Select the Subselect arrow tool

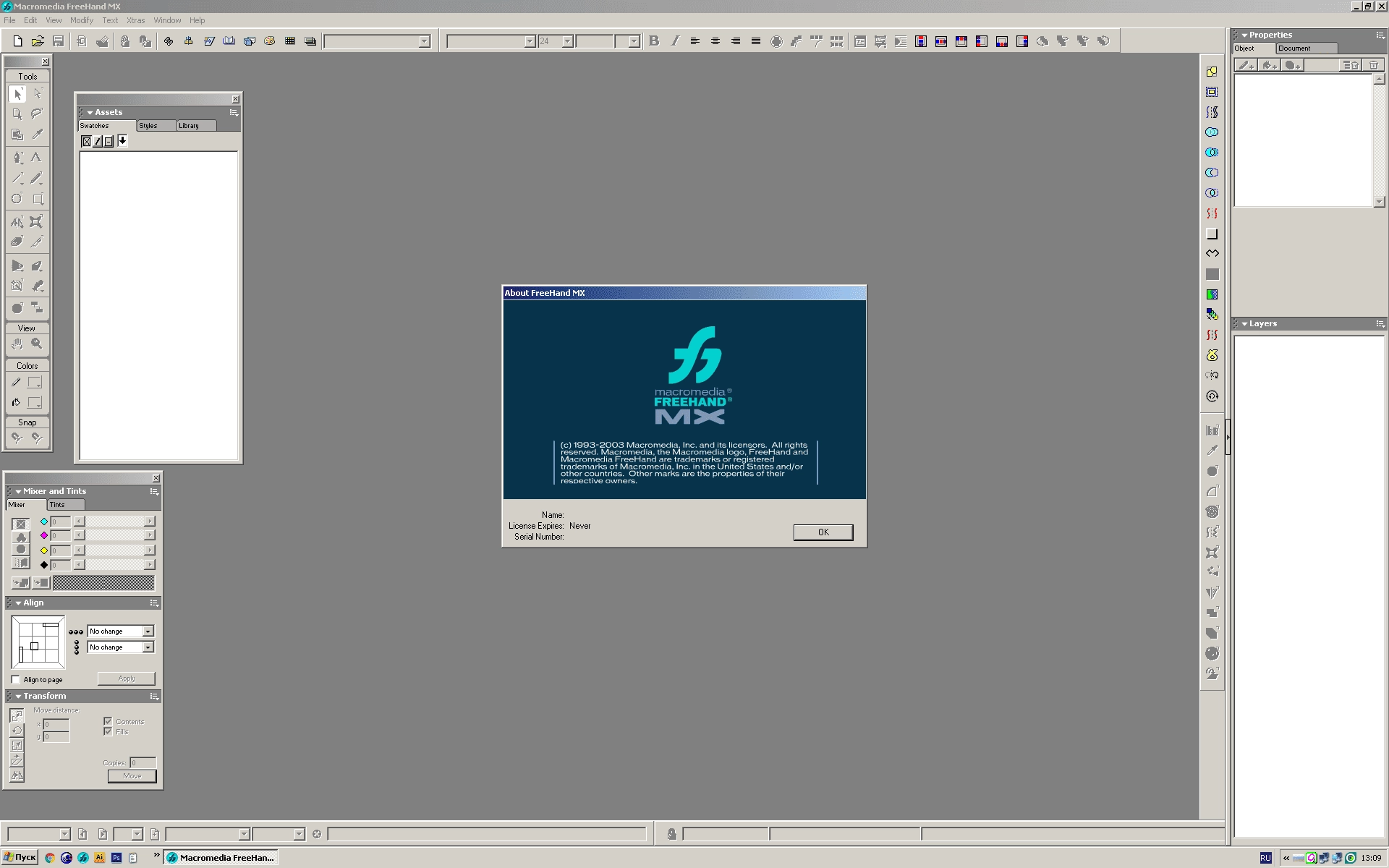coord(37,94)
